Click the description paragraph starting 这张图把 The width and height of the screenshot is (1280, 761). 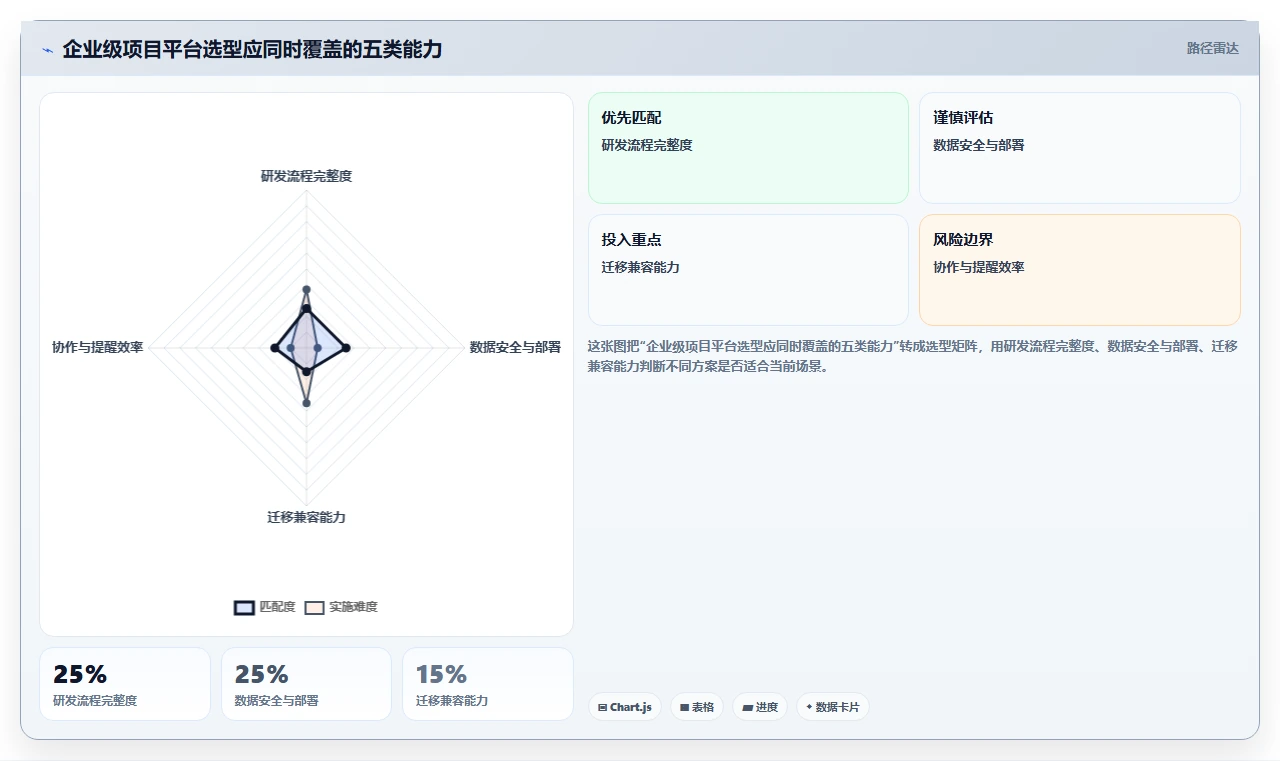(913, 356)
